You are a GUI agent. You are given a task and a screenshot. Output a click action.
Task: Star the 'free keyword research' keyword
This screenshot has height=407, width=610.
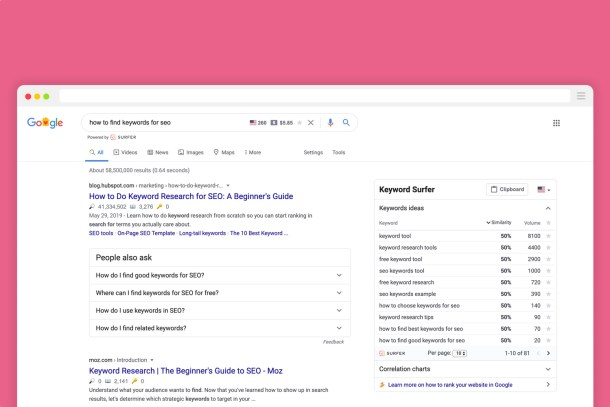549,282
